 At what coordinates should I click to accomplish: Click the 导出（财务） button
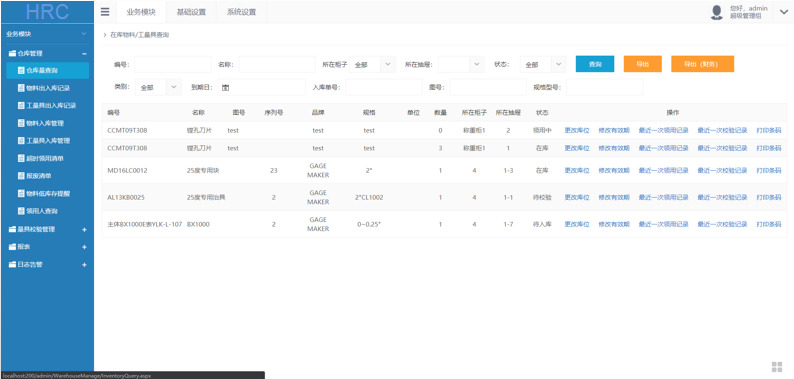coord(702,64)
